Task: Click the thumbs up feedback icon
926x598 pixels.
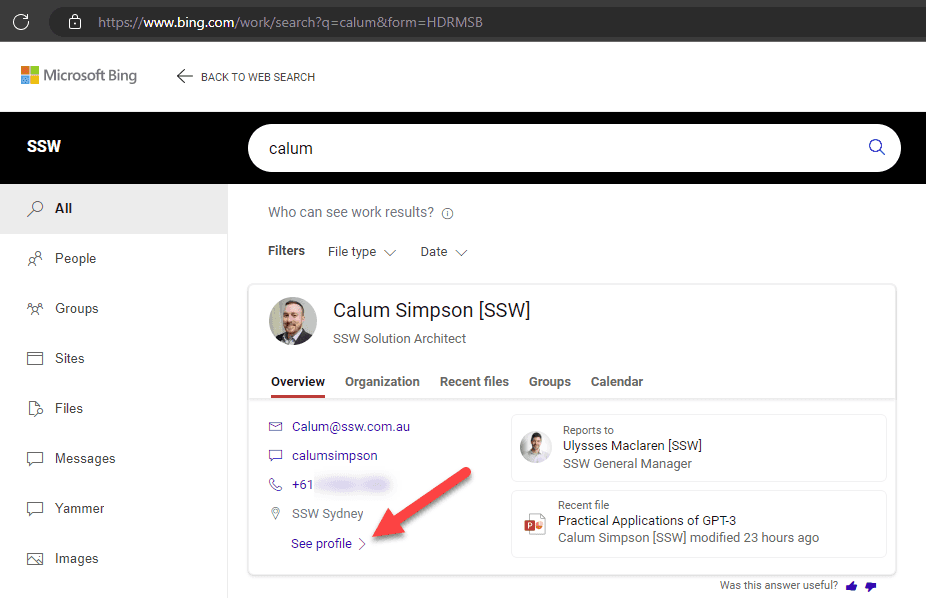Action: (852, 586)
